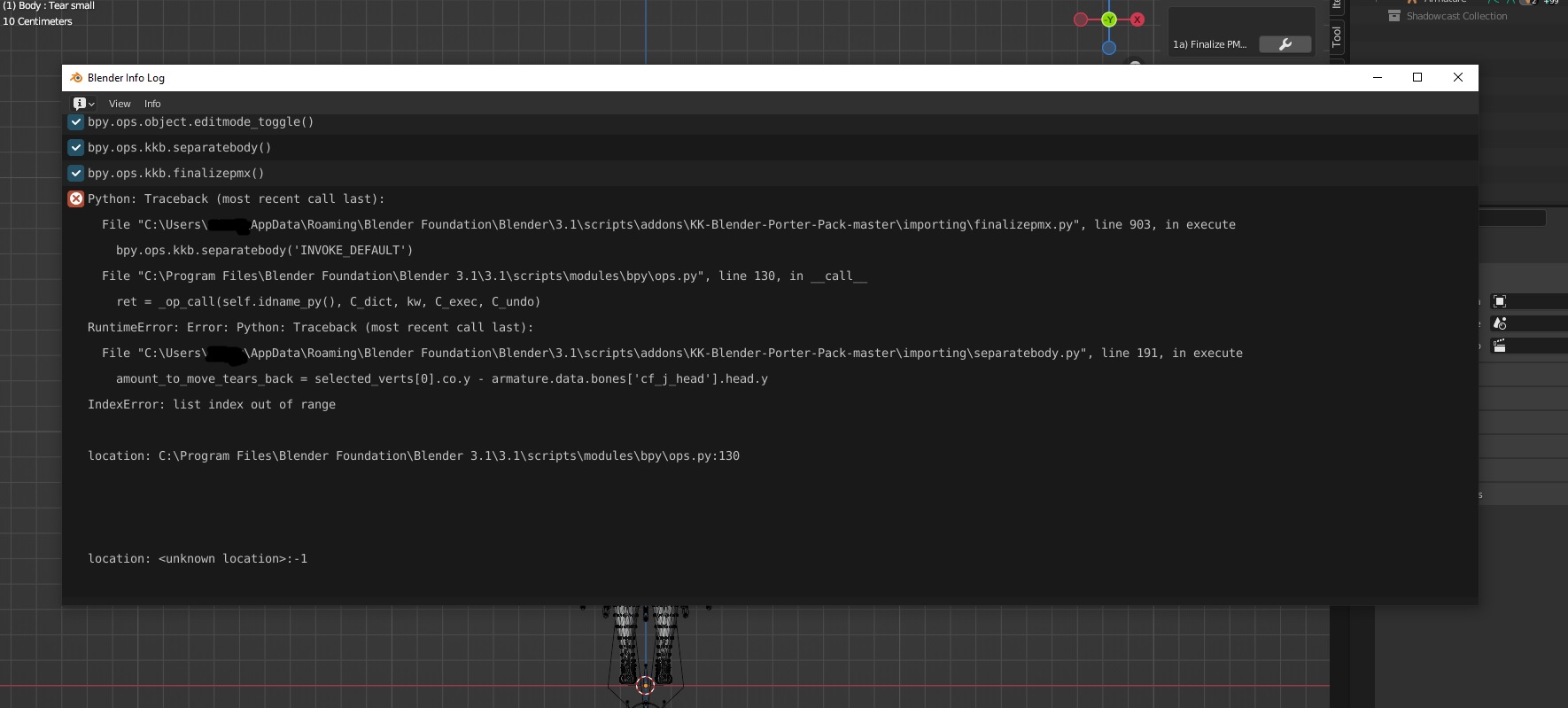Open the Info menu in Info Log
This screenshot has width=1568, height=708.
coord(152,104)
